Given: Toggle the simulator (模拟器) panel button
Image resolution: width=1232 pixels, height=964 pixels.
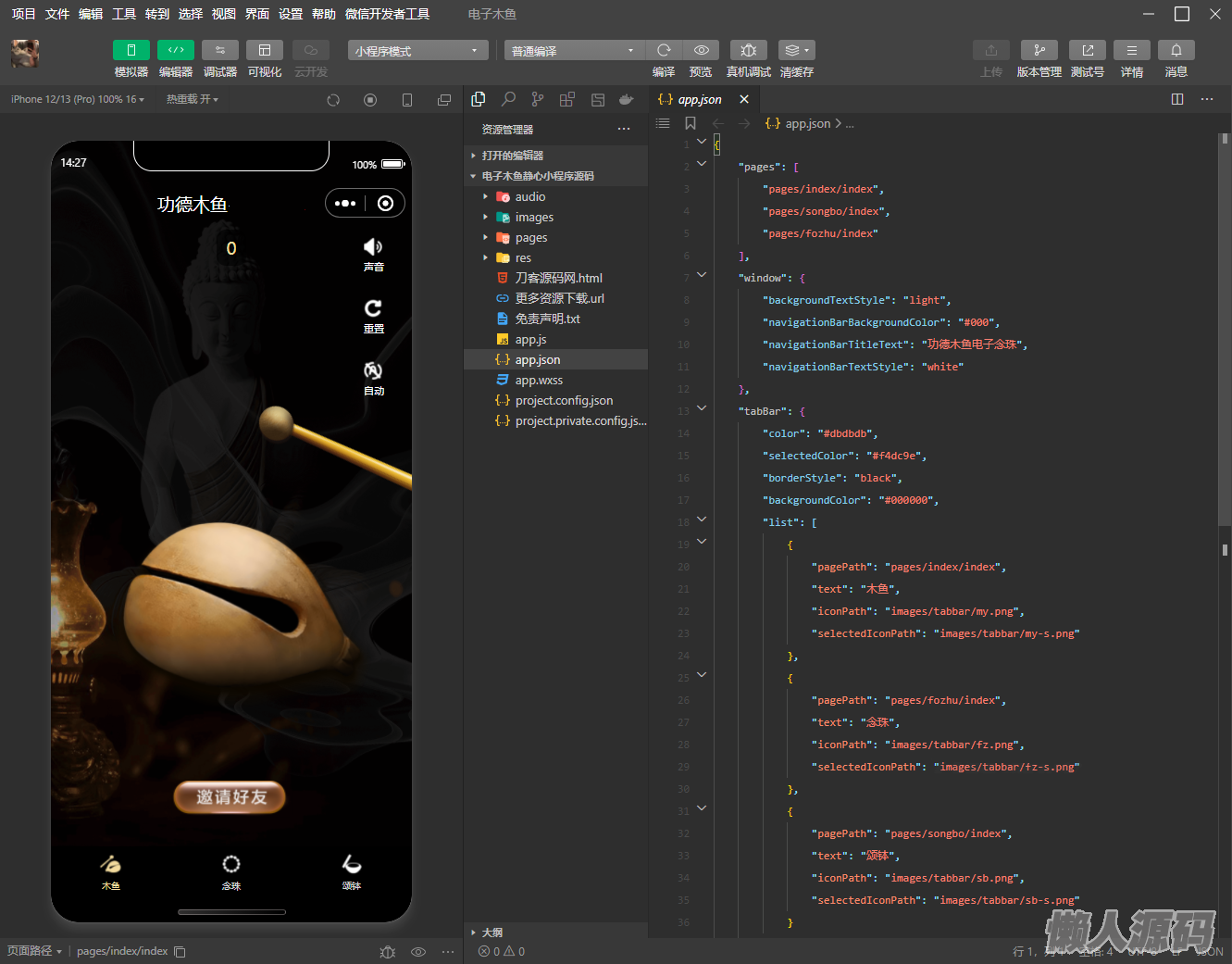Looking at the screenshot, I should point(131,51).
